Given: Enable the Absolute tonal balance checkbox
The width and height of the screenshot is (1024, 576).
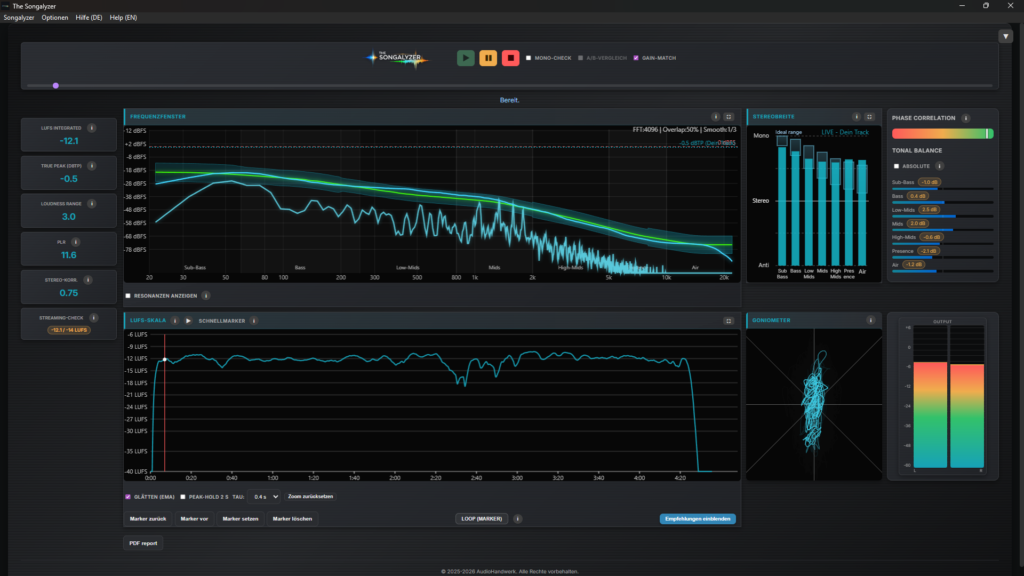Looking at the screenshot, I should [x=896, y=166].
